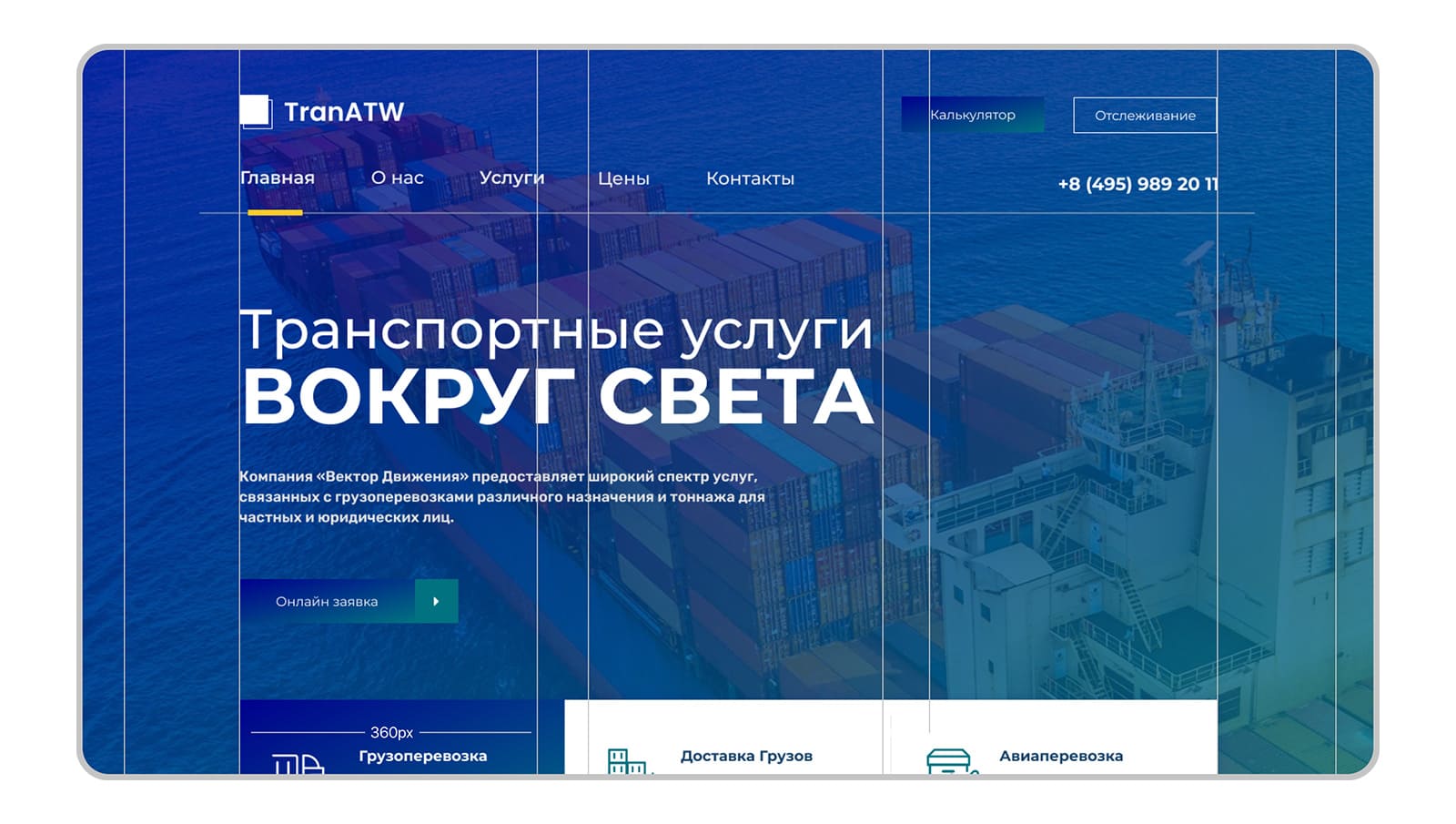The width and height of the screenshot is (1456, 824).
Task: Open the Главная menu item
Action: coord(277,178)
